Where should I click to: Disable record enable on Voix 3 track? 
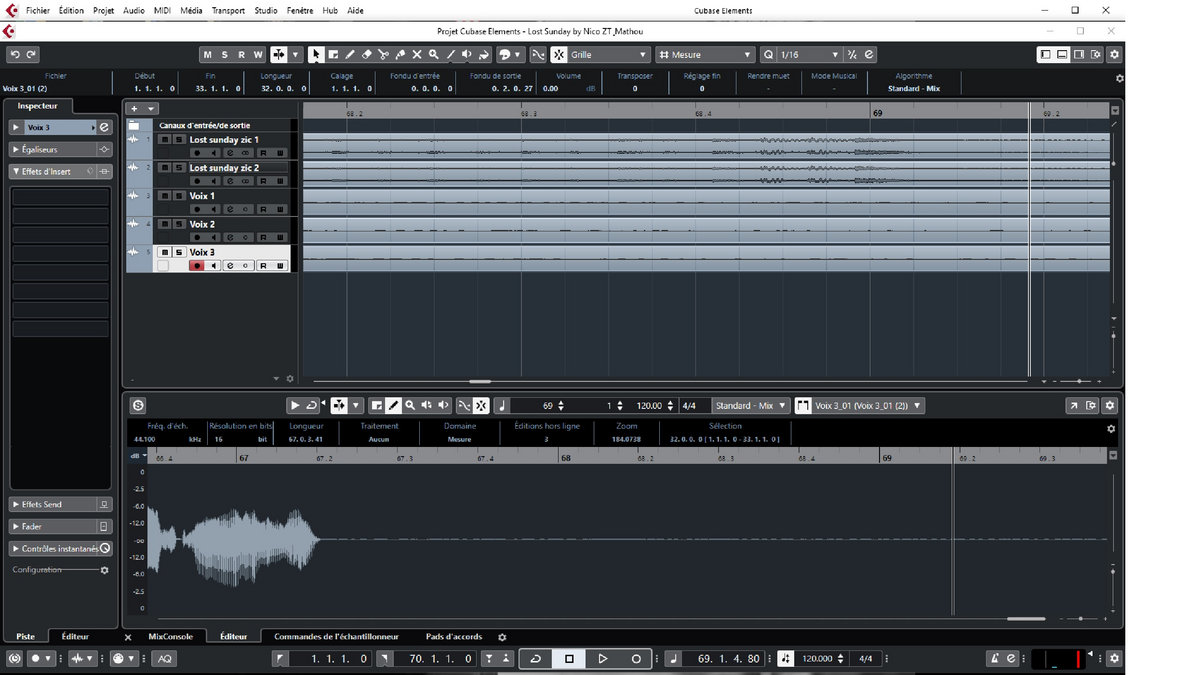coord(197,265)
